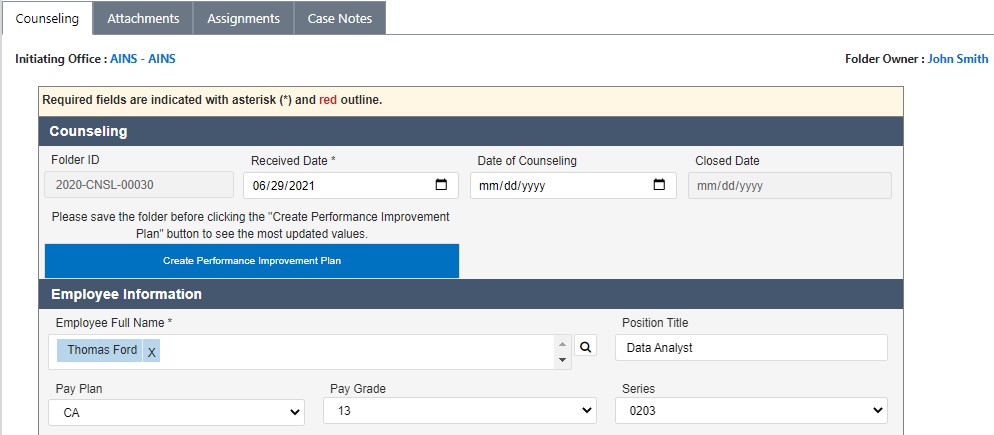This screenshot has height=435, width=994.
Task: Click the Counseling section header bar
Action: click(471, 131)
